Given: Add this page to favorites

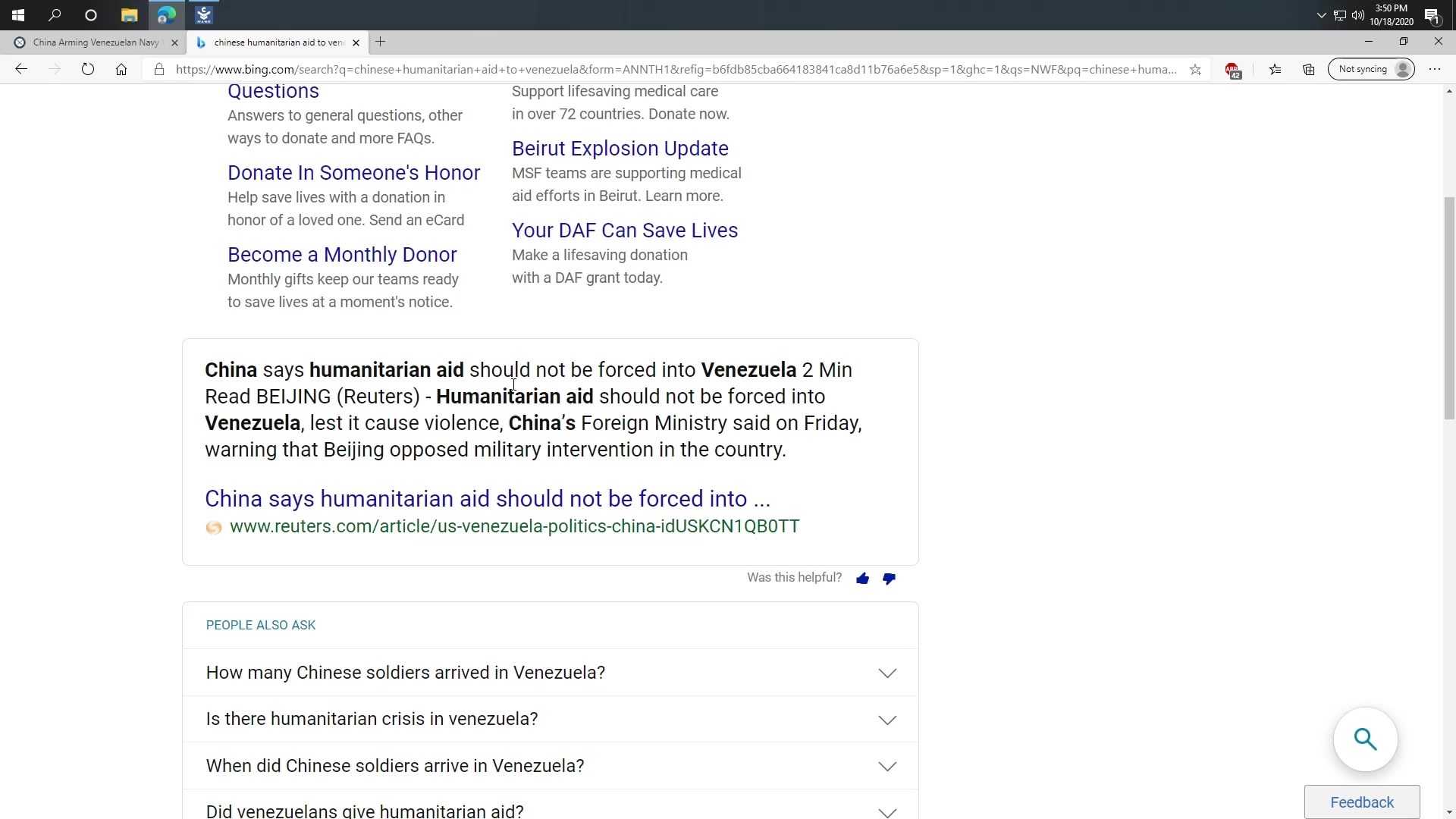Looking at the screenshot, I should point(1195,69).
